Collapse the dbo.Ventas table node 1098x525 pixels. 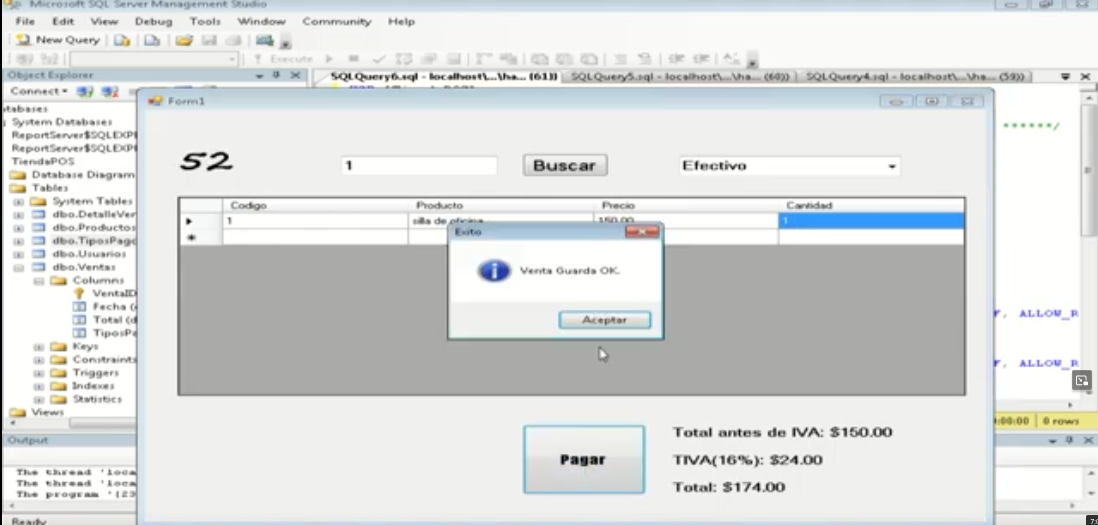18,267
